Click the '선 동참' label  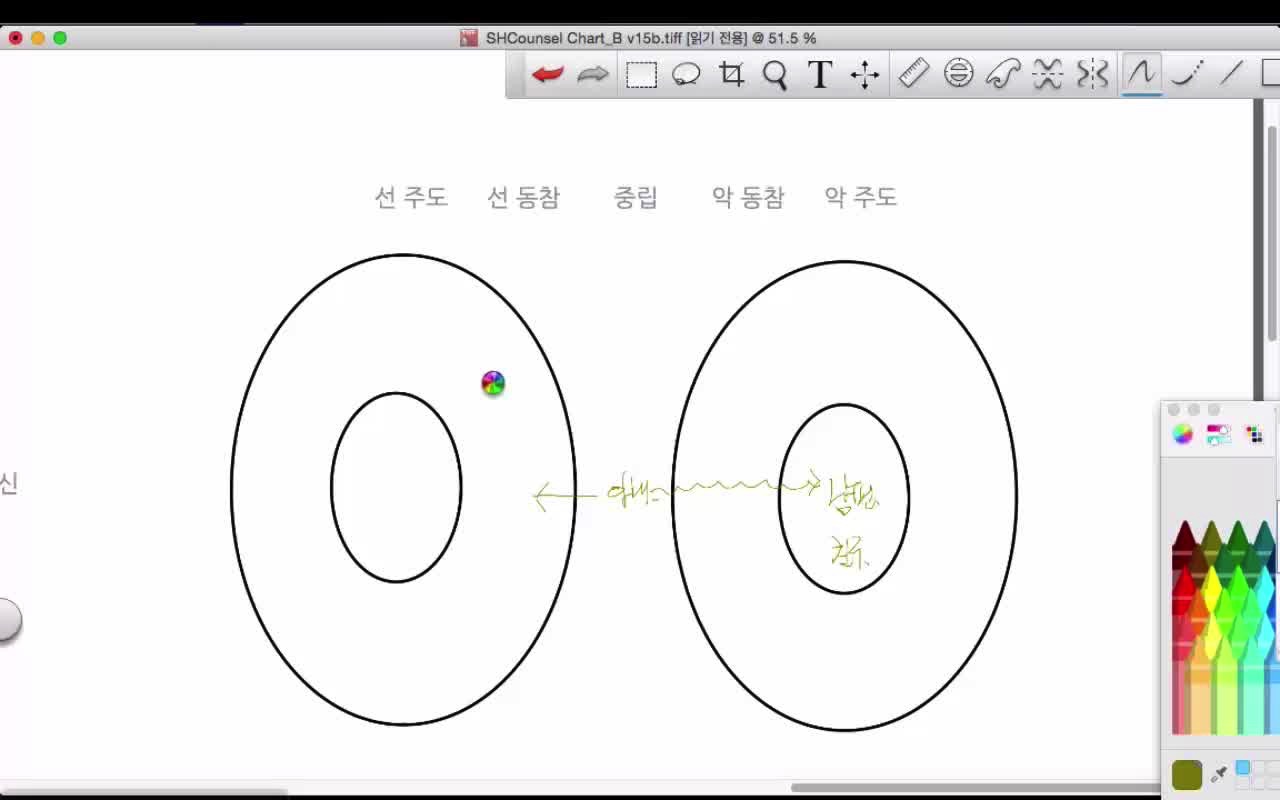point(523,197)
